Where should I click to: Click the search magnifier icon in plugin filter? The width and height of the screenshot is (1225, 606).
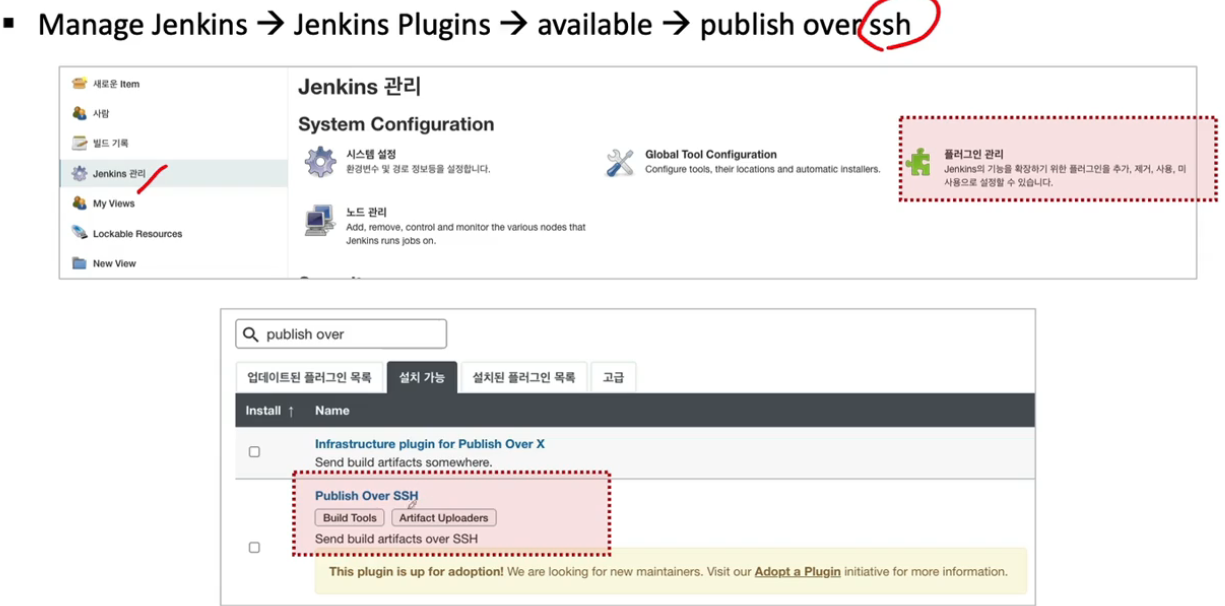click(250, 334)
